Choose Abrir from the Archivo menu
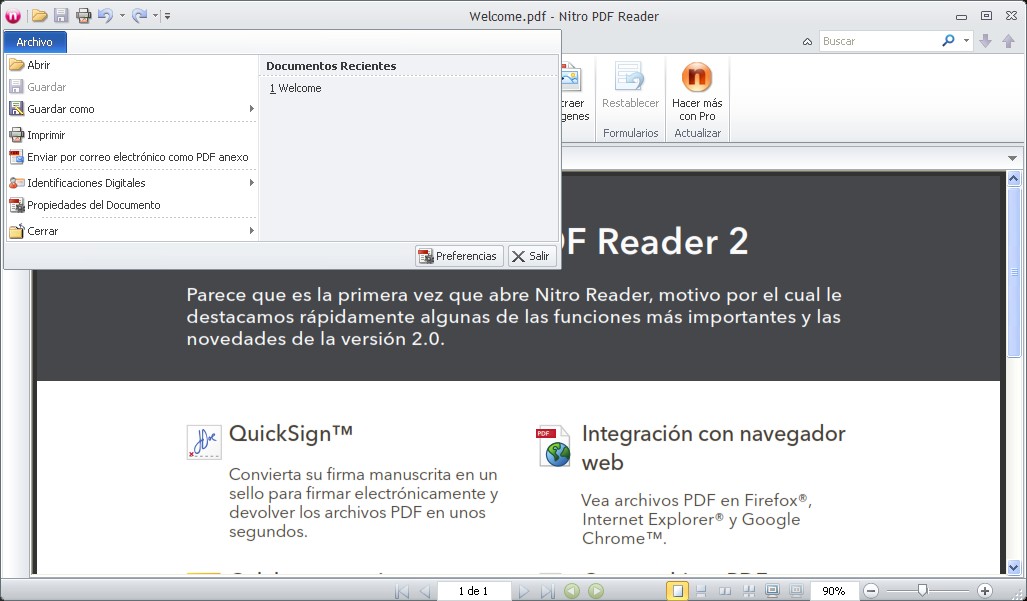The height and width of the screenshot is (601, 1027). coord(132,65)
